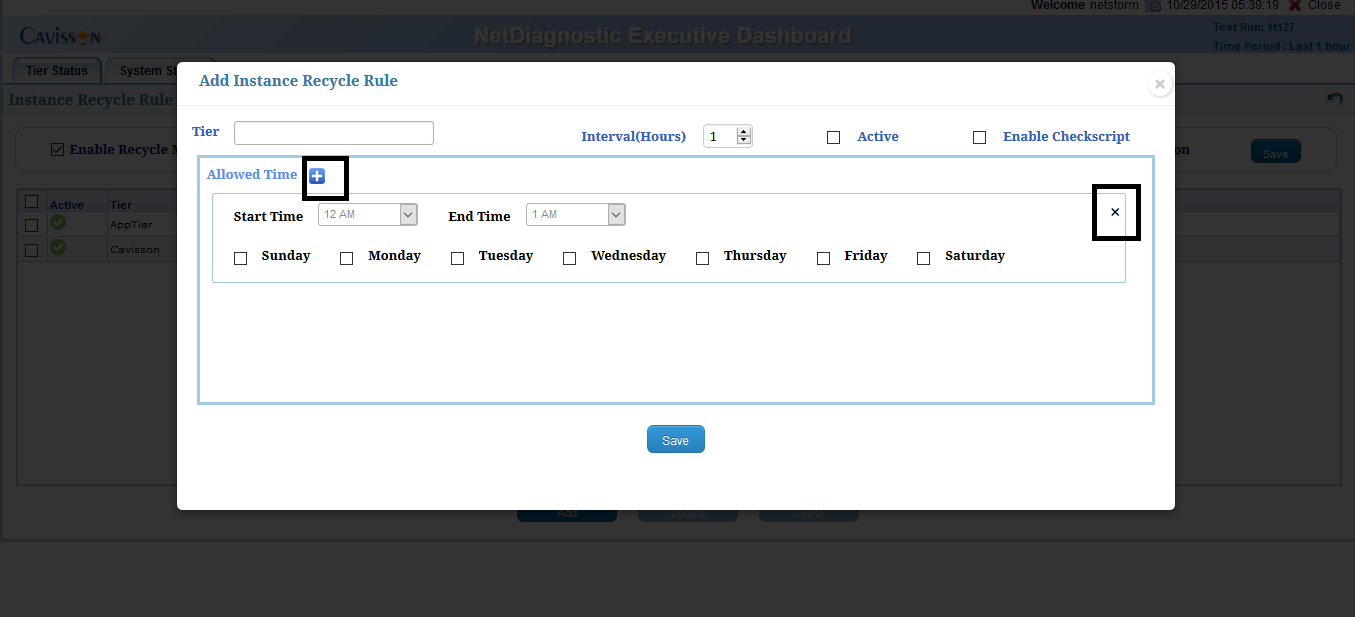Click the Active column header
The height and width of the screenshot is (617, 1355).
click(67, 205)
